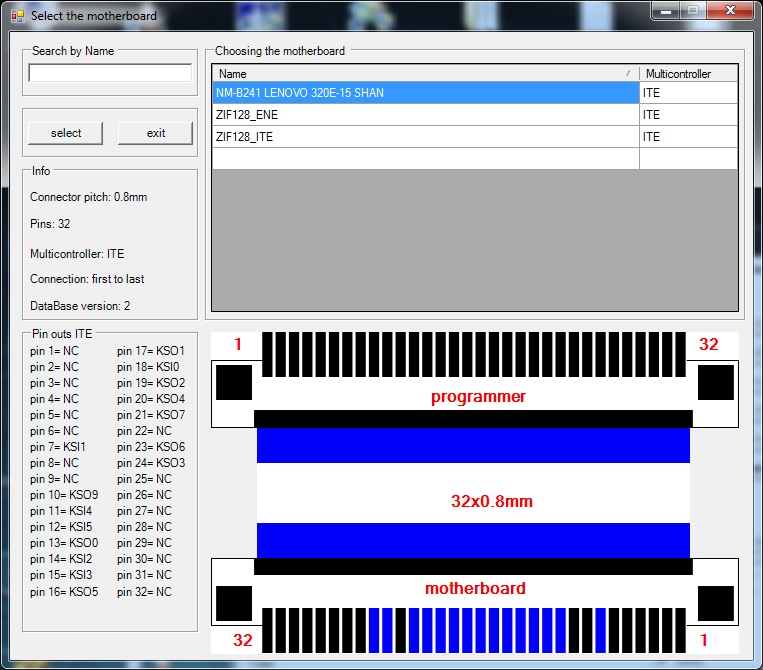
Task: Minimize the Select the motherboard window
Action: [x=666, y=11]
